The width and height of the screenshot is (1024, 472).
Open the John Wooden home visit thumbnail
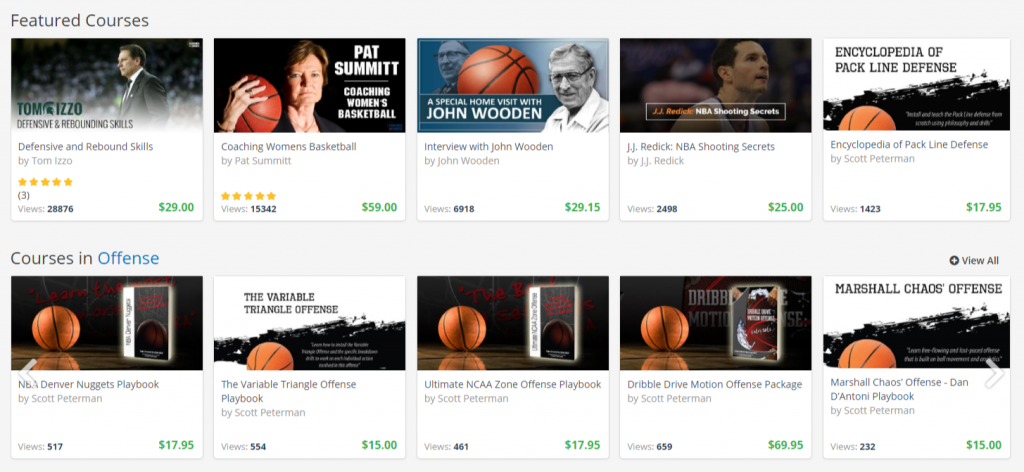point(513,86)
